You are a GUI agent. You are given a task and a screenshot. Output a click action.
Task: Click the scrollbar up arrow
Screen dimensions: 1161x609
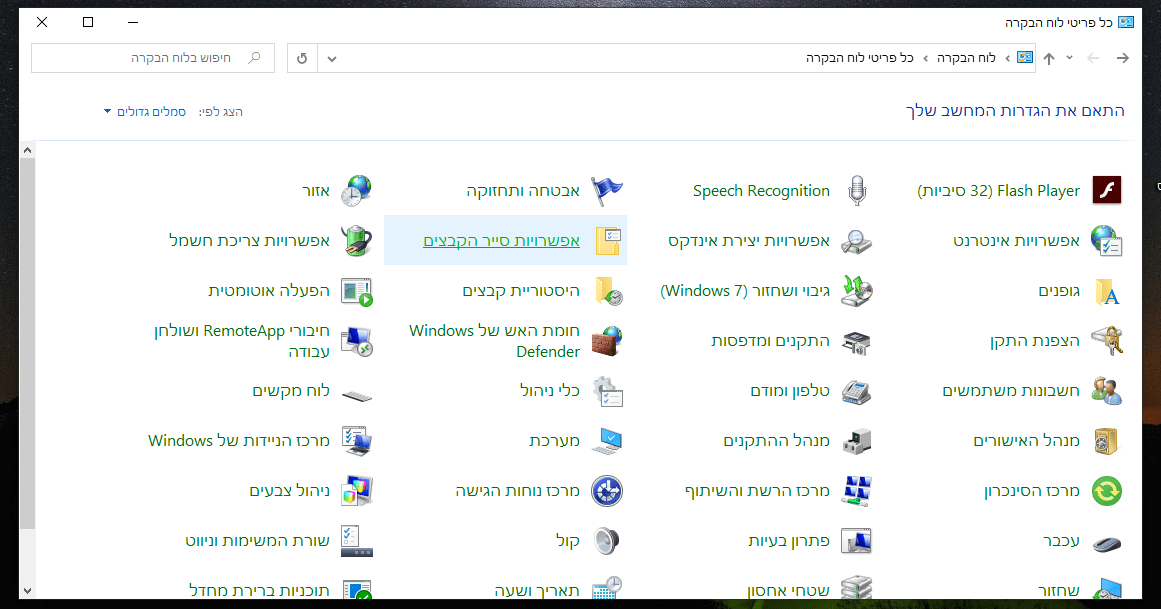[27, 150]
